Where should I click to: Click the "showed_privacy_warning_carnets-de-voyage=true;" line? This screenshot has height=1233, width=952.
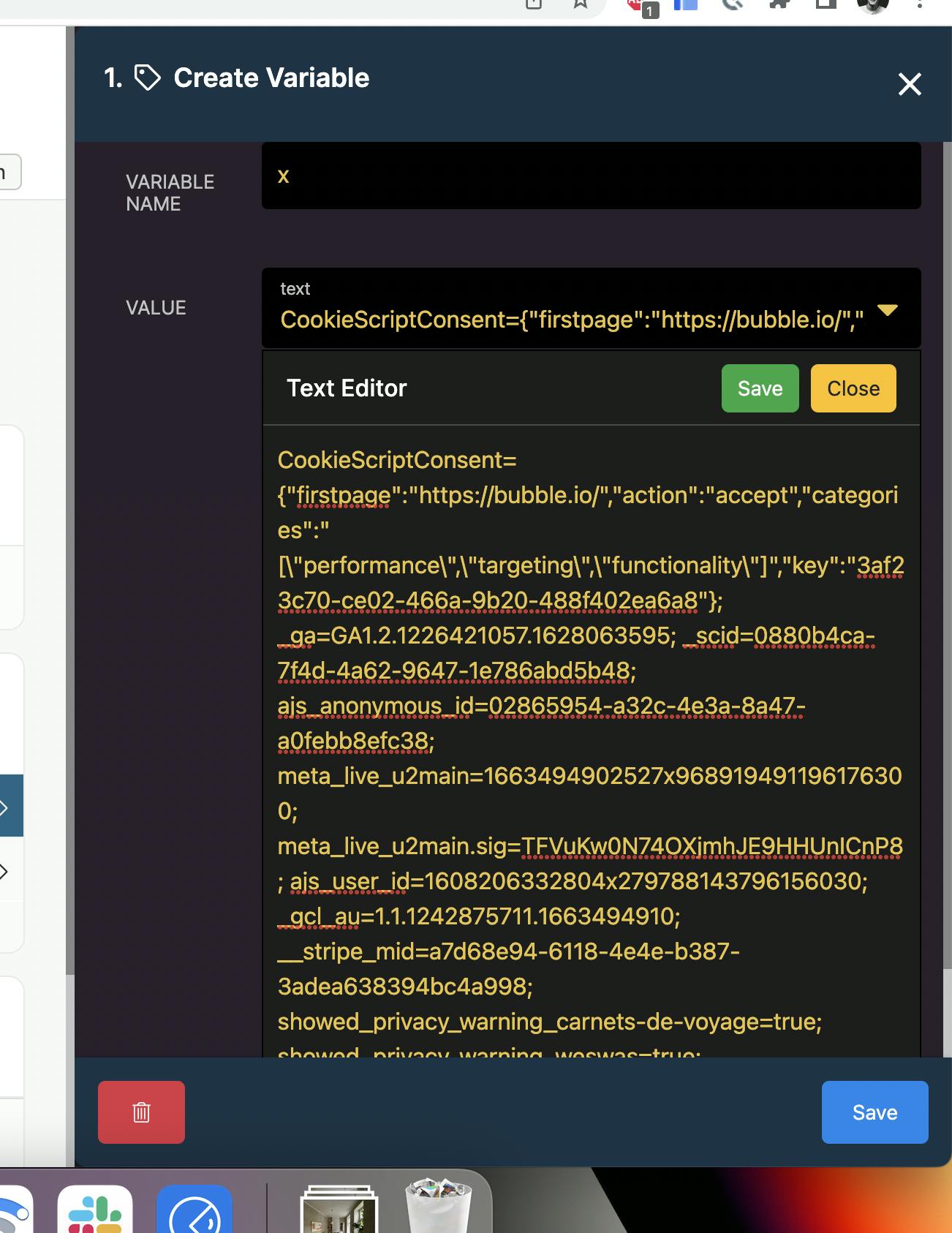click(550, 1022)
